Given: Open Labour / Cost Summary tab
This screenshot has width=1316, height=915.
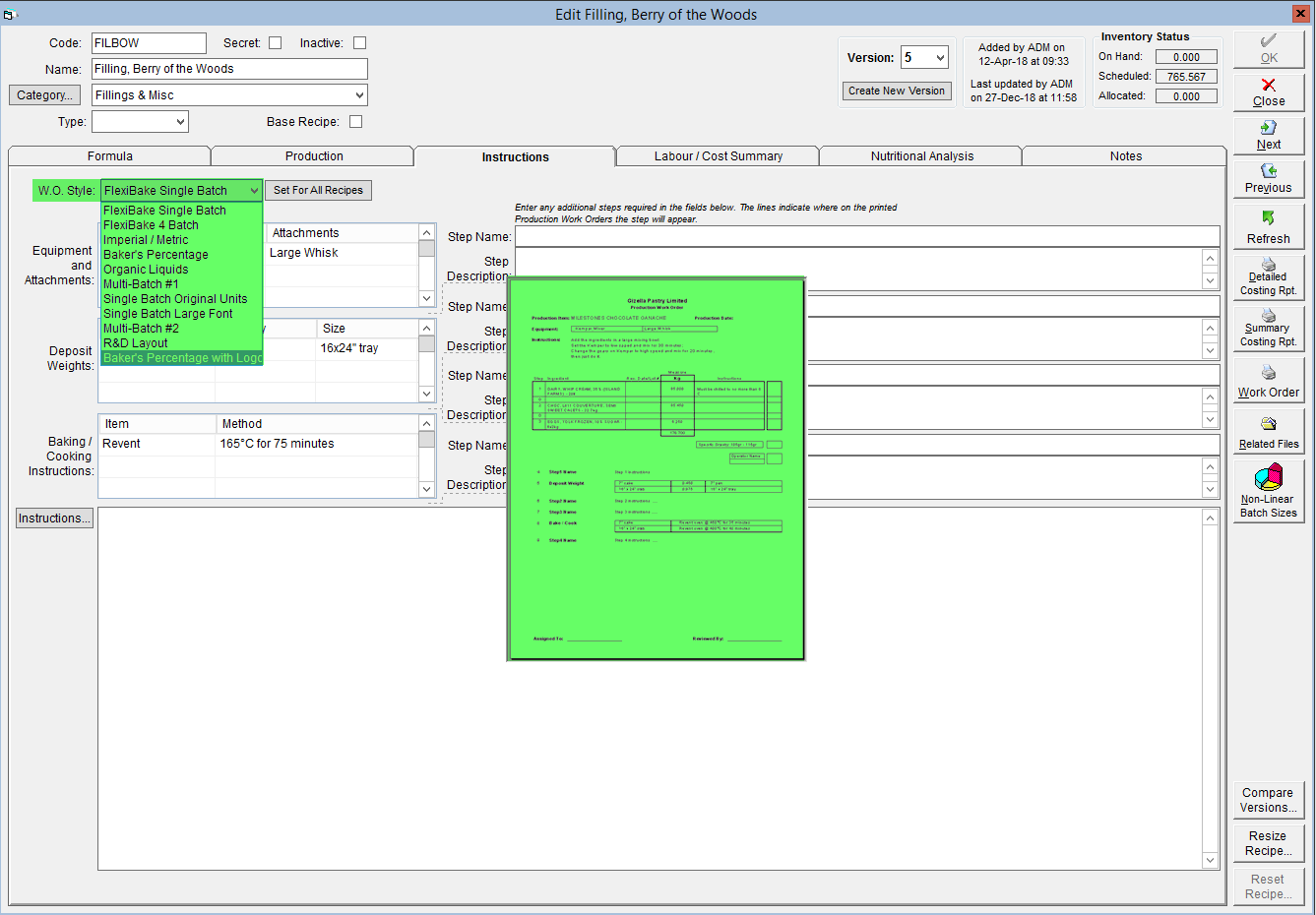Looking at the screenshot, I should click(x=718, y=156).
